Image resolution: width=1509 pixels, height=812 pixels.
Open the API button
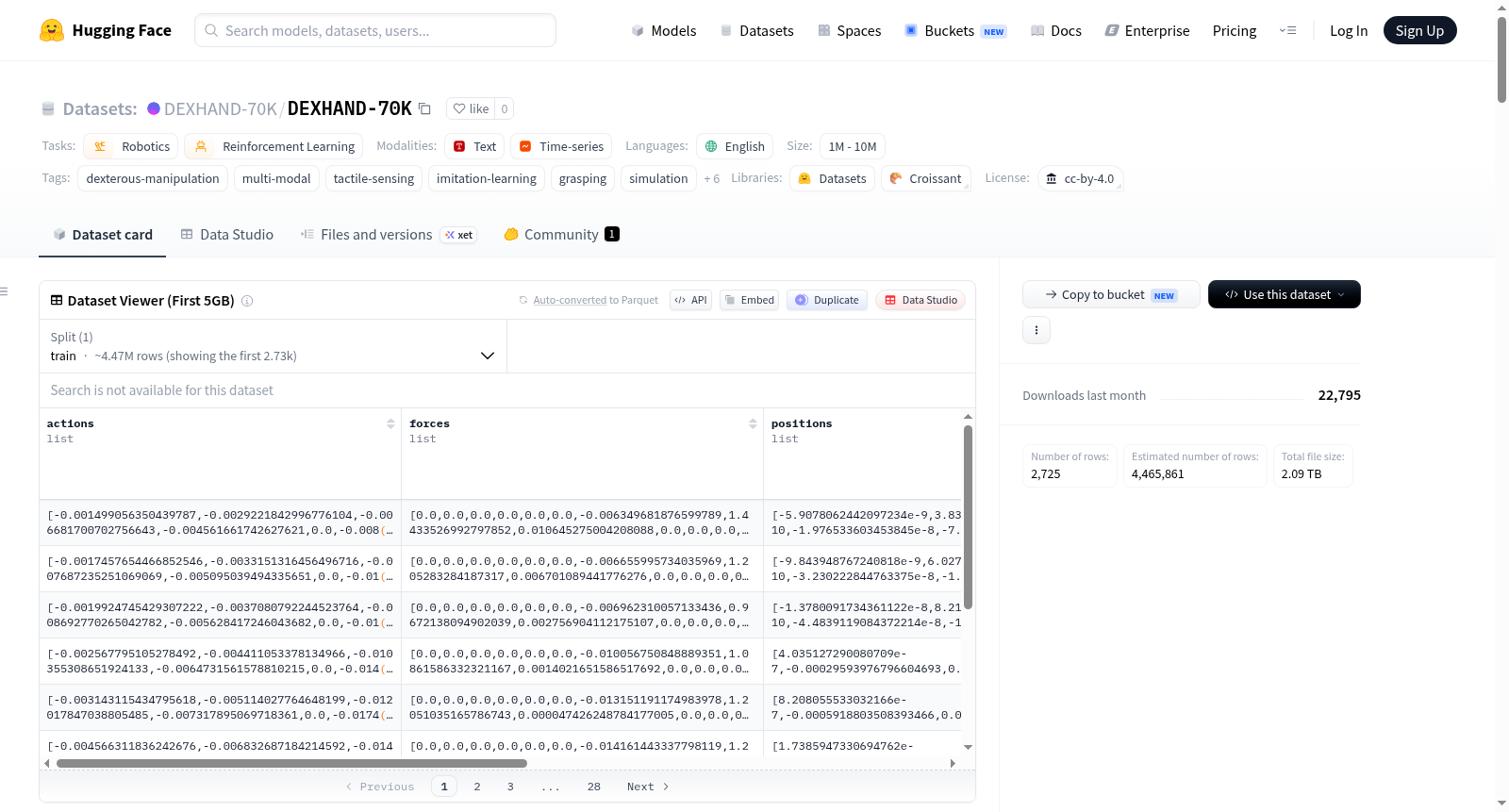(x=690, y=300)
